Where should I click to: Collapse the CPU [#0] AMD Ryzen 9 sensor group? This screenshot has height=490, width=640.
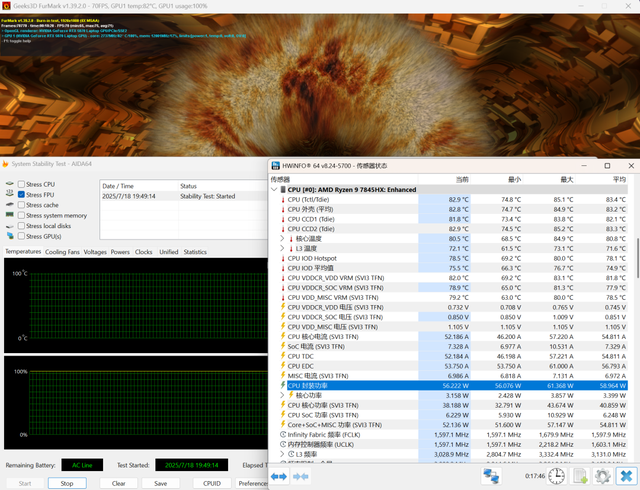pyautogui.click(x=274, y=189)
